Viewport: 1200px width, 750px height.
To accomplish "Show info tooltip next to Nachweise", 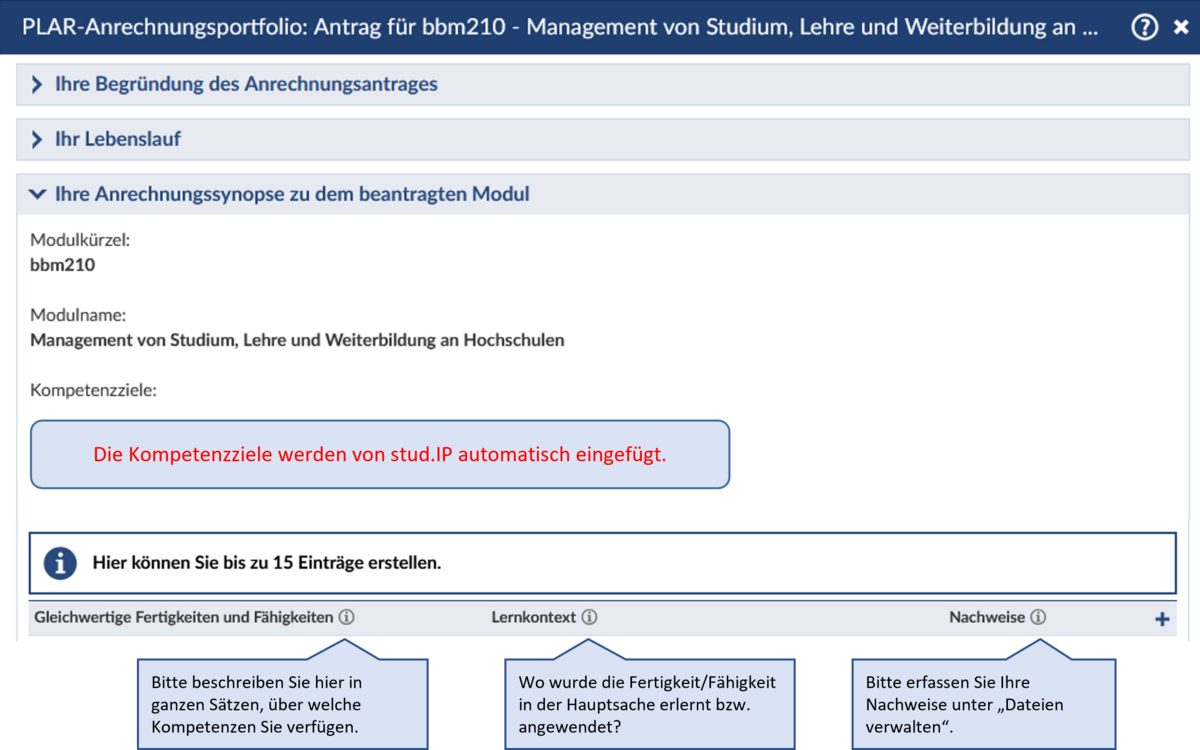I will click(x=1038, y=618).
